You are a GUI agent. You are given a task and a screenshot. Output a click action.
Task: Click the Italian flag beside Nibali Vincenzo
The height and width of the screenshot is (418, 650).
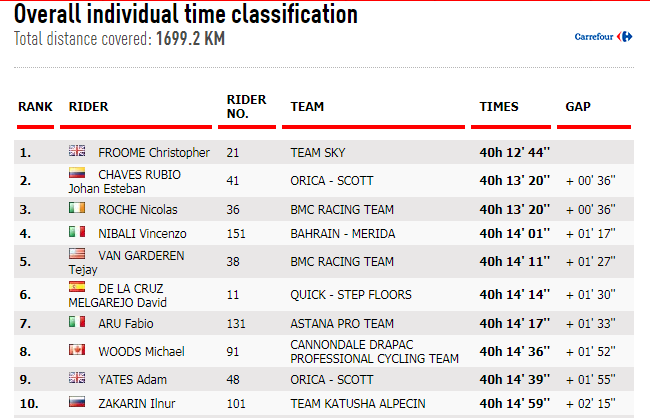[x=77, y=231]
